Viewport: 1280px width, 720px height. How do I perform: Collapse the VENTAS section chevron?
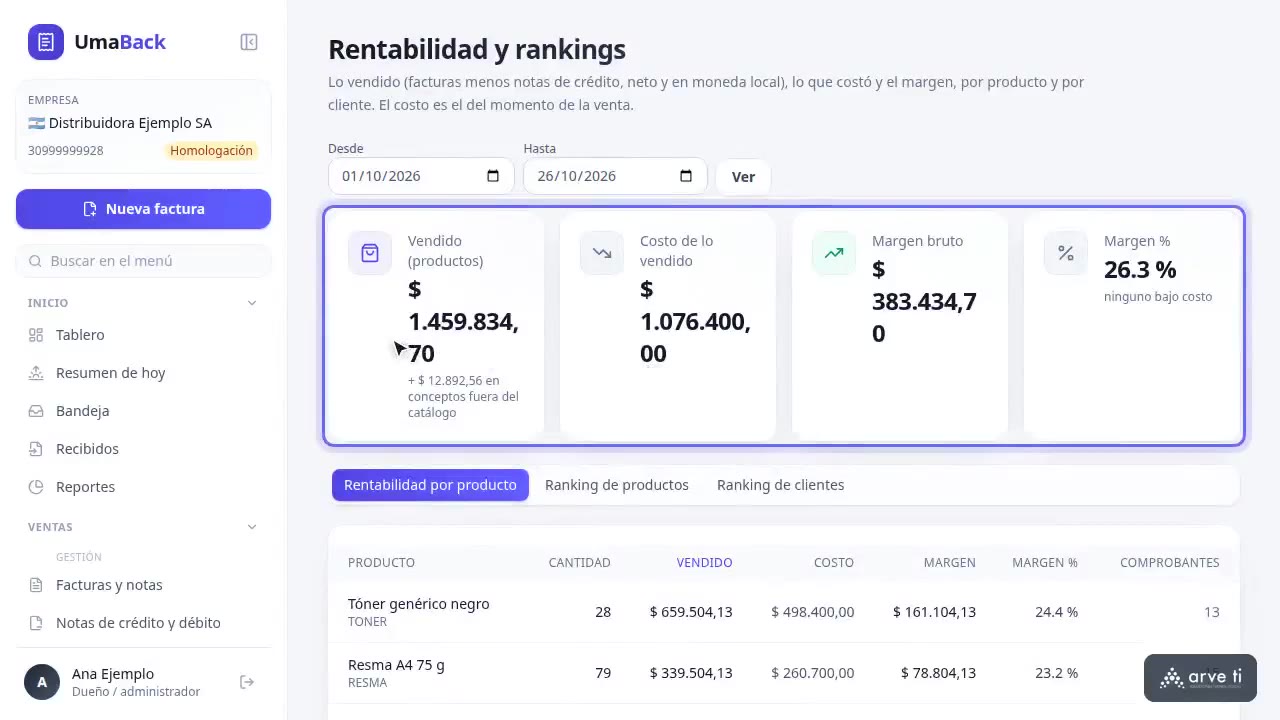[x=252, y=527]
